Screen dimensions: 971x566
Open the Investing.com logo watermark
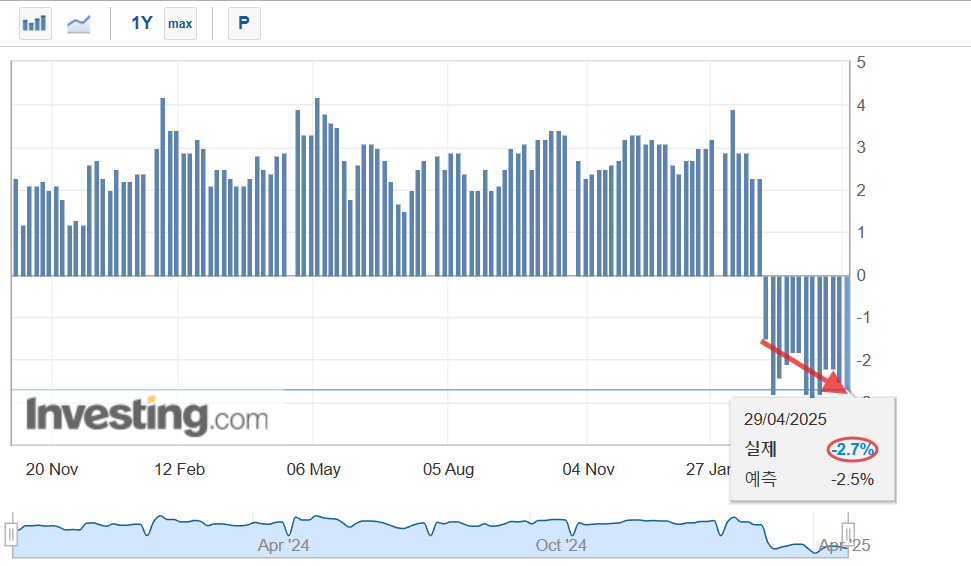pos(147,415)
